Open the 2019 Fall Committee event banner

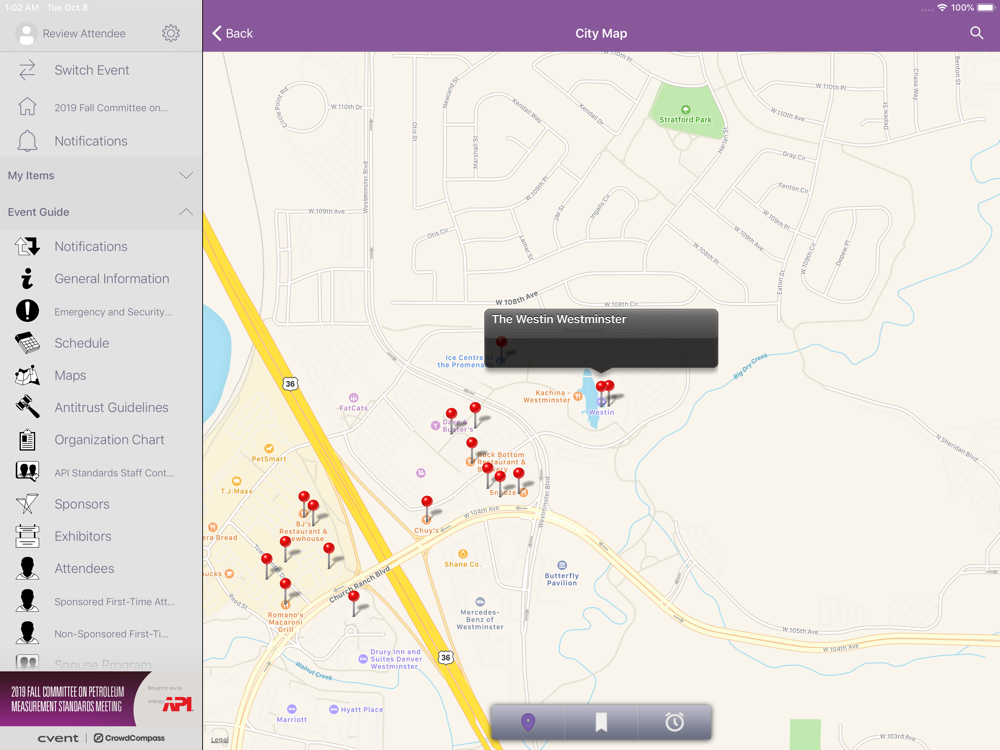point(101,699)
